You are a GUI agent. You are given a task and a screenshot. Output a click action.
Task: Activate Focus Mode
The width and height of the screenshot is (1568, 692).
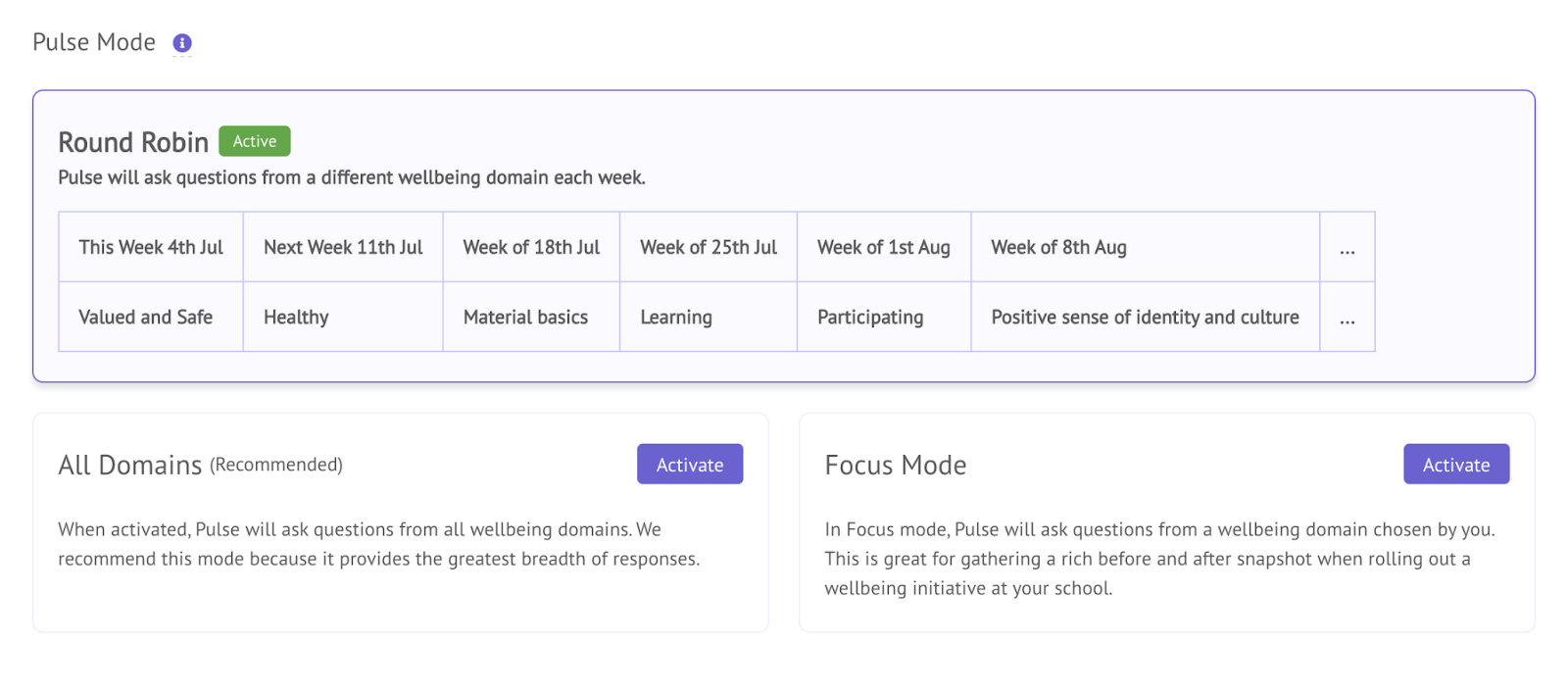pyautogui.click(x=1456, y=465)
